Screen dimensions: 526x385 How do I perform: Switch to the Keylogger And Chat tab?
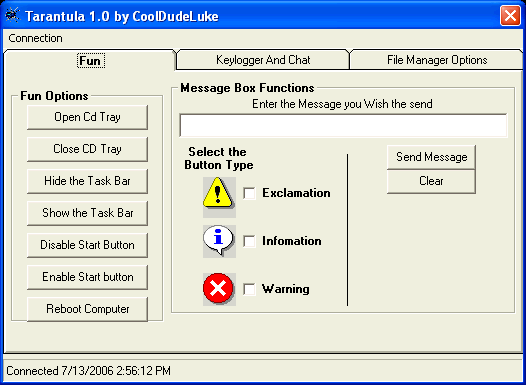pos(263,60)
